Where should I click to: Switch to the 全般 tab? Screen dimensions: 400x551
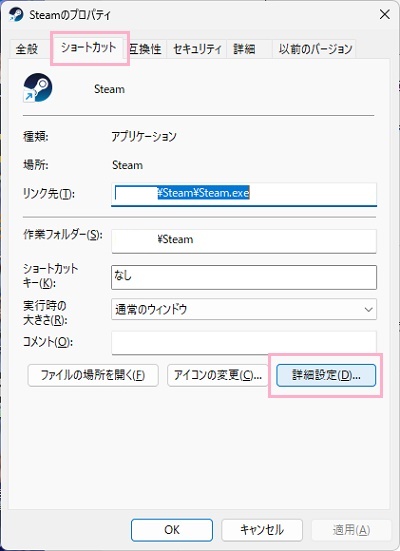click(27, 49)
